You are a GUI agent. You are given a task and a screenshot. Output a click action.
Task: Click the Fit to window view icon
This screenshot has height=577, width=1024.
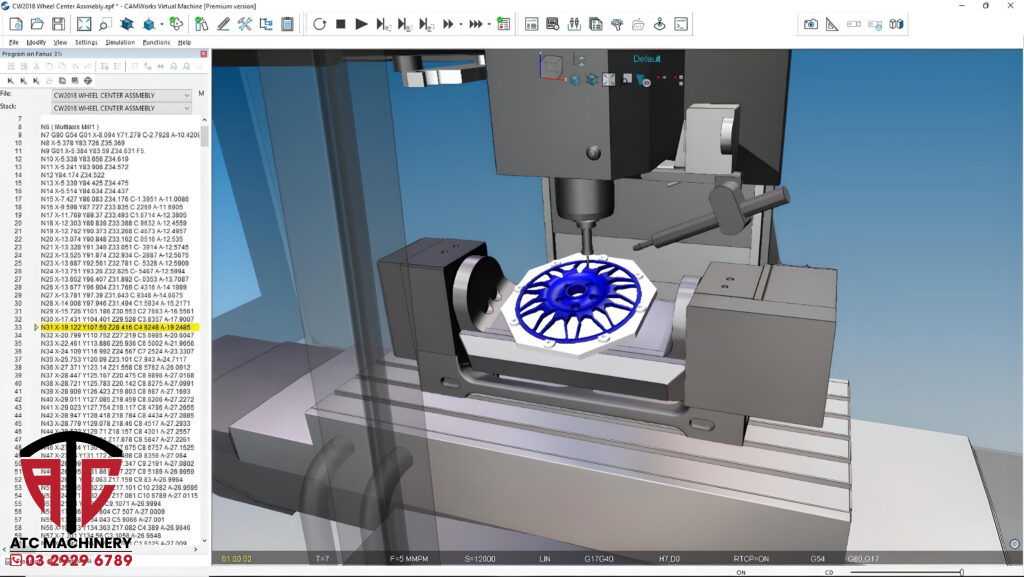click(x=84, y=23)
